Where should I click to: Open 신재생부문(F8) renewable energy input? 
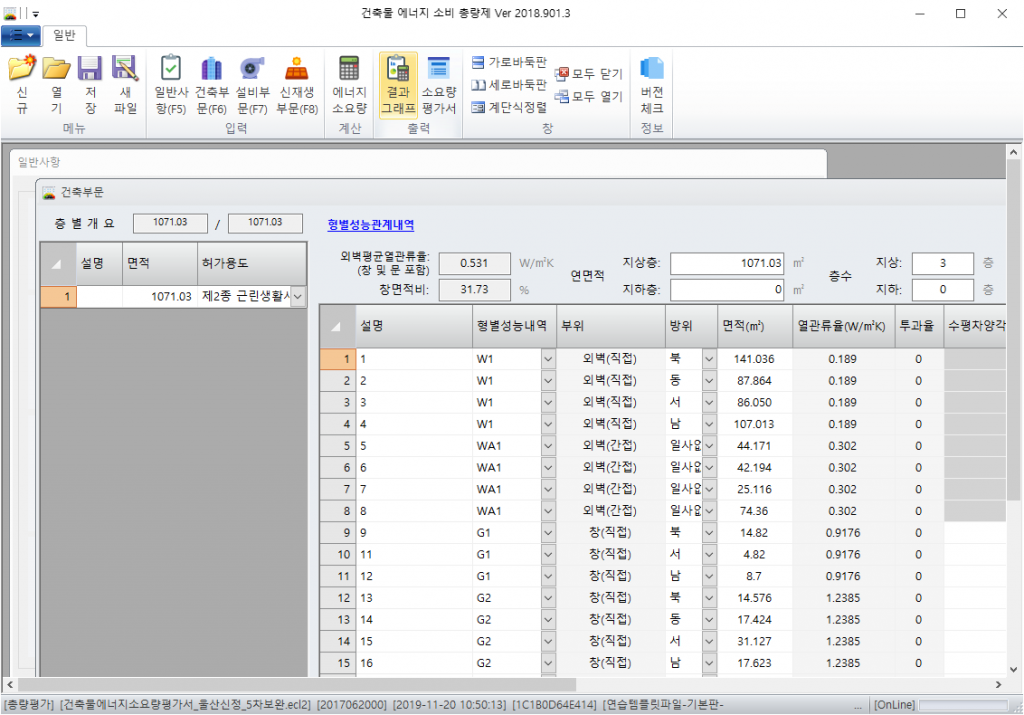[296, 84]
